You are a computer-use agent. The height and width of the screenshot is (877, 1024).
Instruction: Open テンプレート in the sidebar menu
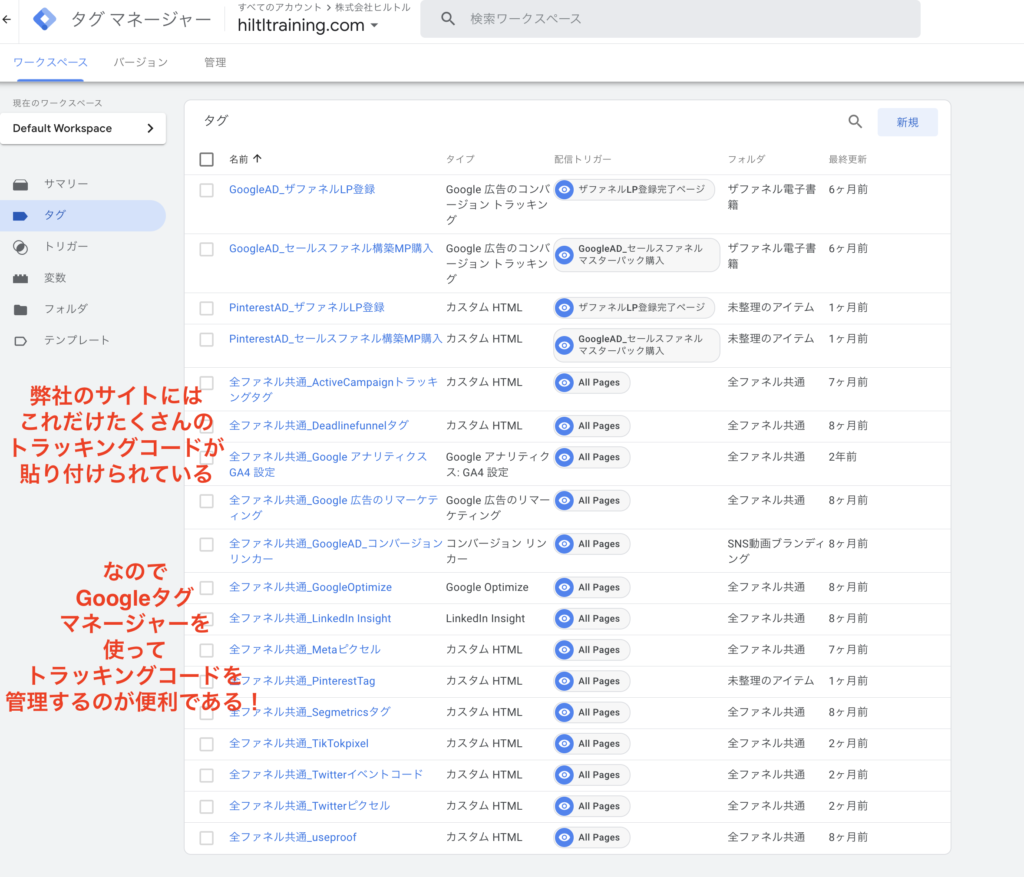77,341
